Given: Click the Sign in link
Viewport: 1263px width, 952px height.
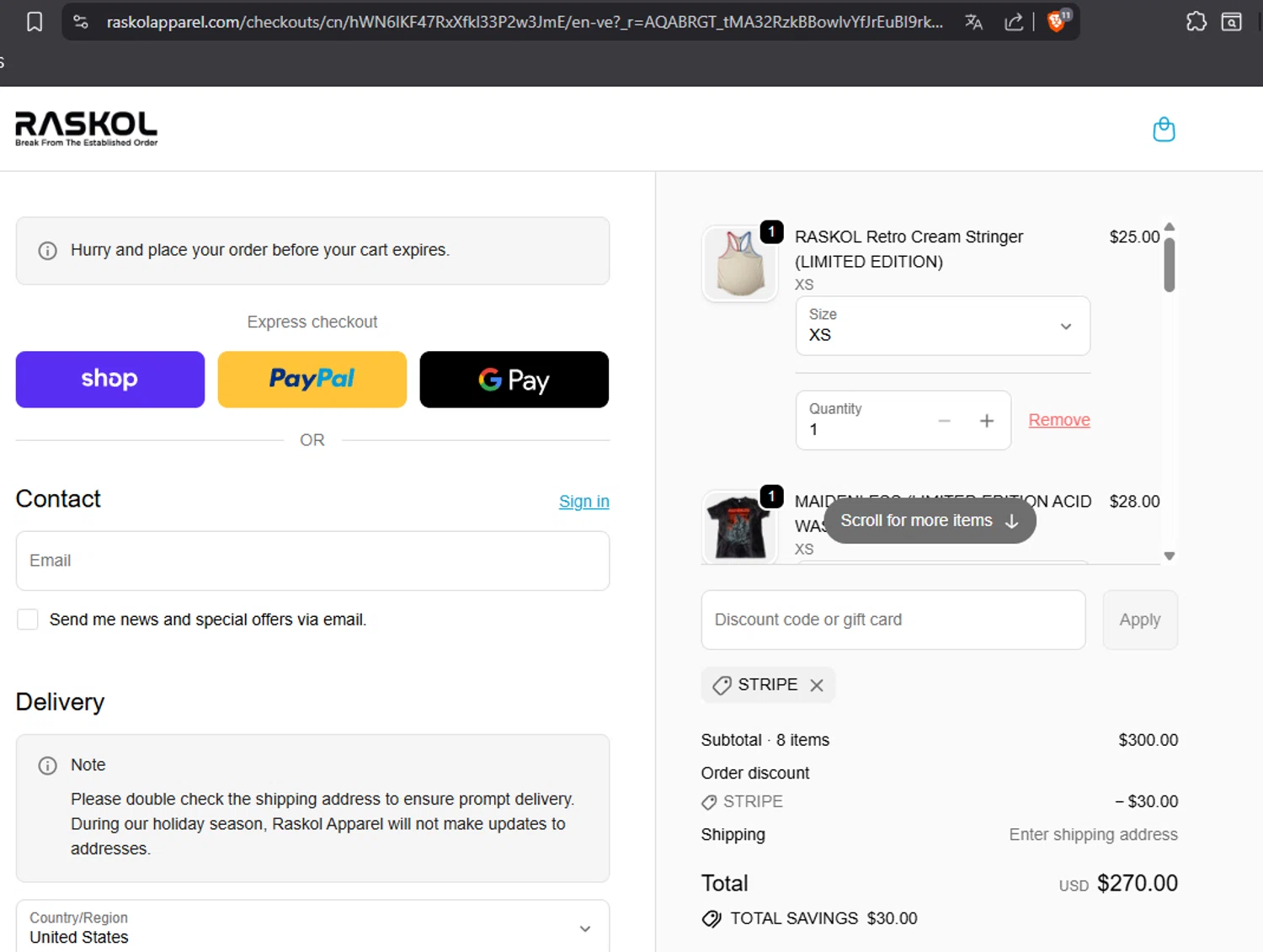Looking at the screenshot, I should click(584, 502).
